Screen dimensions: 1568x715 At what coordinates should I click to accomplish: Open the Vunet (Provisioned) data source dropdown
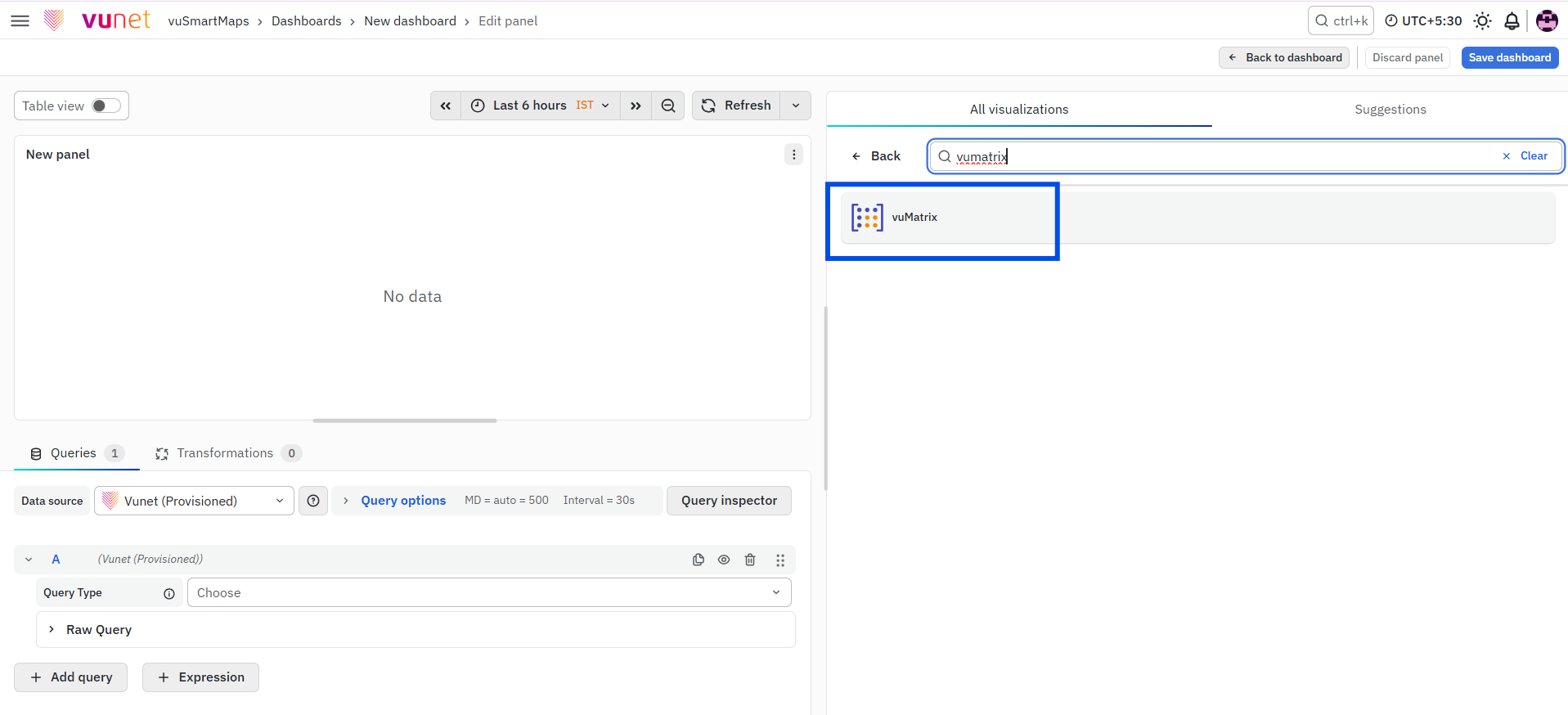click(x=194, y=501)
